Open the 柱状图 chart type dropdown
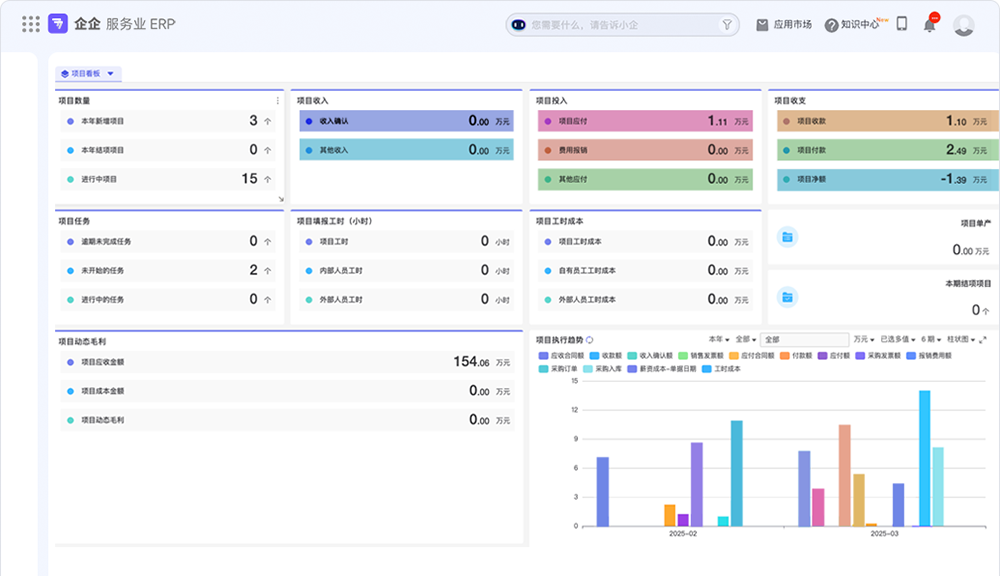 [961, 339]
